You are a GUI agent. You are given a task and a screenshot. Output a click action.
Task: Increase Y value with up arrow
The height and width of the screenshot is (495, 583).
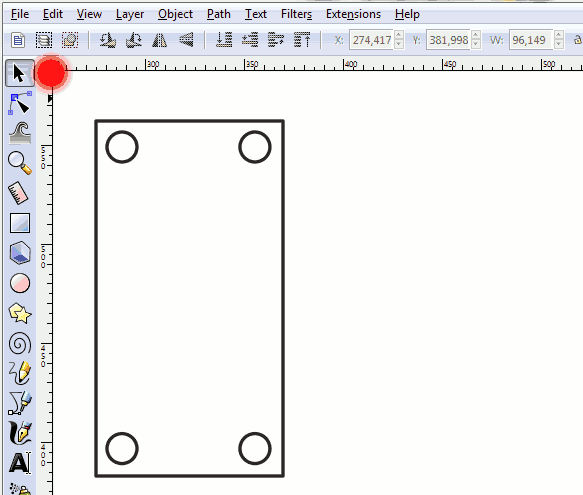click(x=476, y=35)
